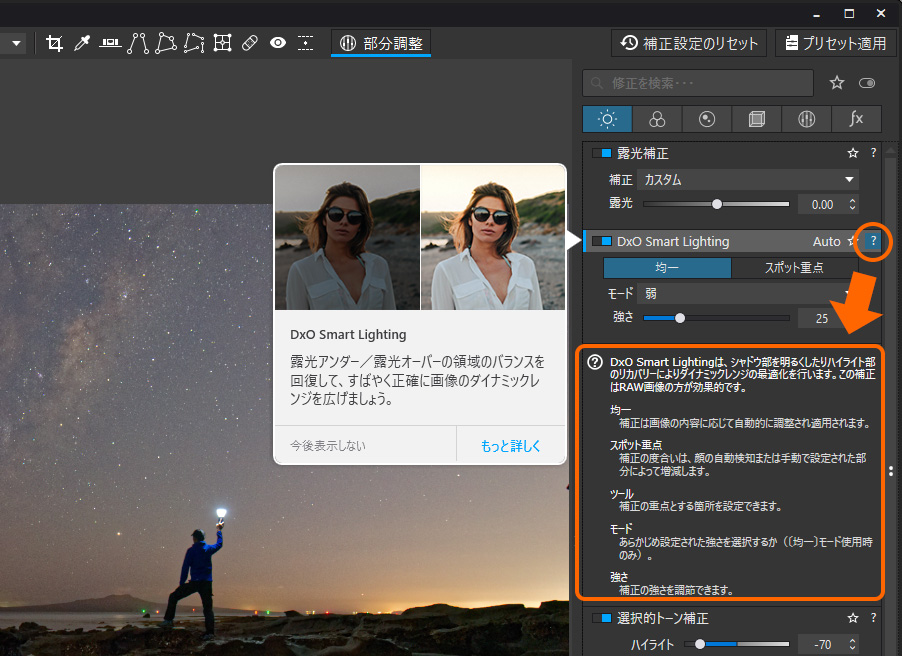Activate the 部分調整 local adjustments button
Viewport: 902px width, 656px height.
[381, 44]
